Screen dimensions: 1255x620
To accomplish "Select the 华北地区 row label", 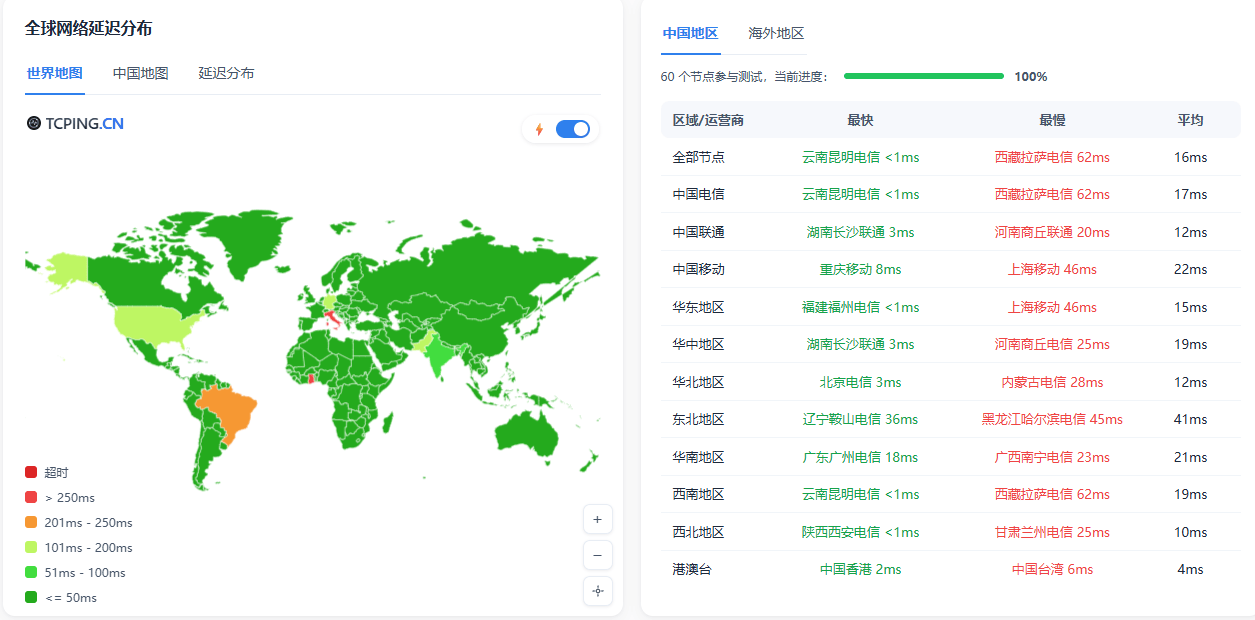I will coord(698,382).
